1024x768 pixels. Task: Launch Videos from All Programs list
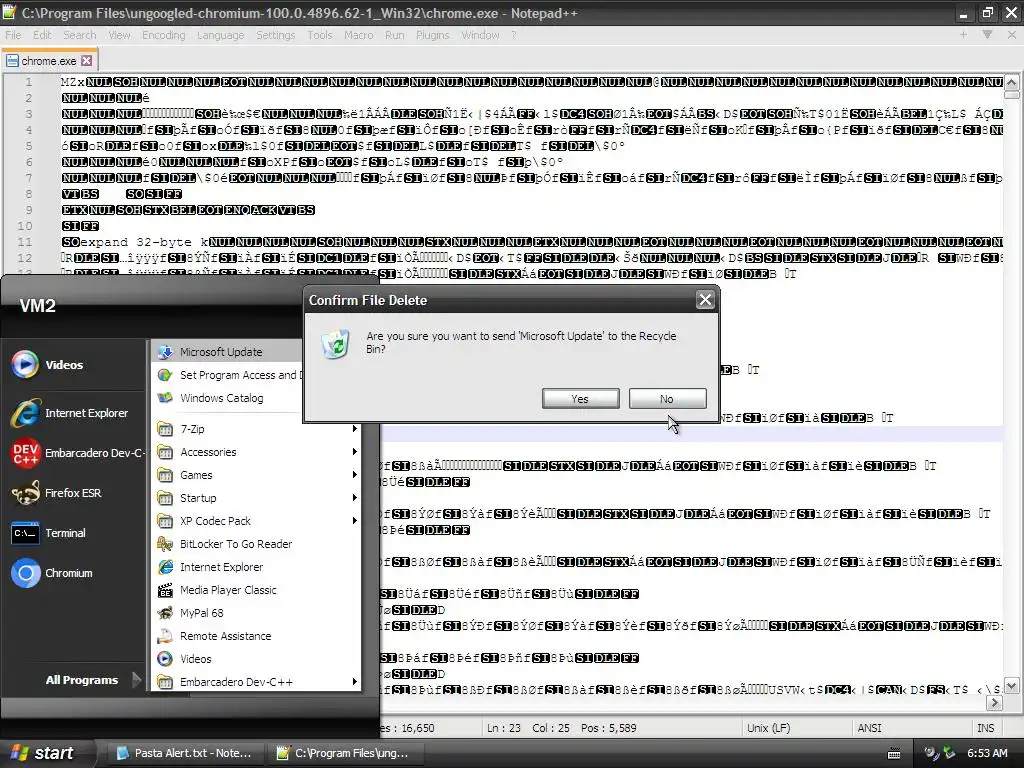[x=258, y=659]
